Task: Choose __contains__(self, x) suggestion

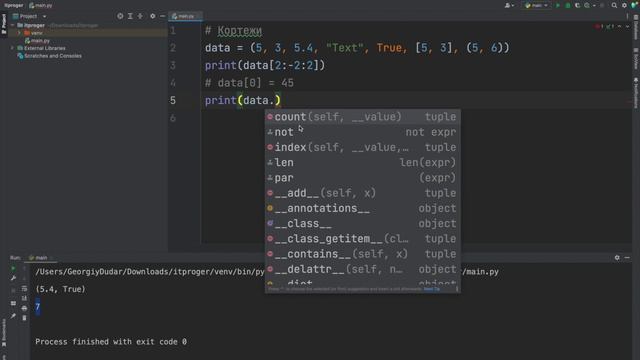Action: (362, 254)
